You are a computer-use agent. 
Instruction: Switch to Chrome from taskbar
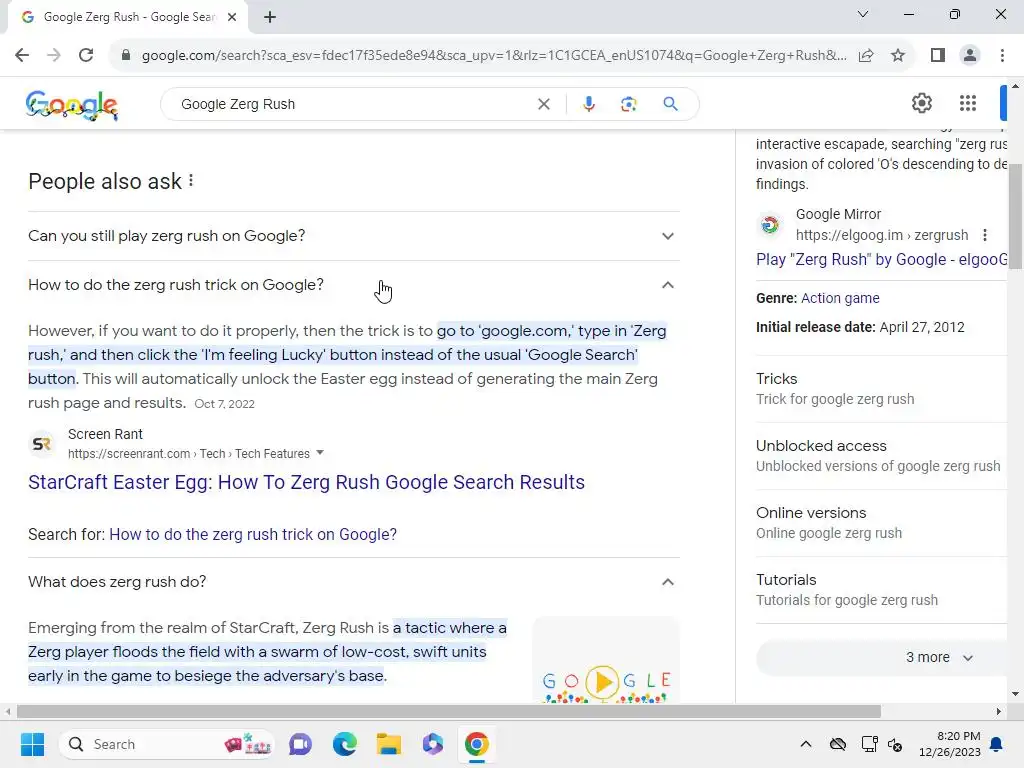tap(477, 744)
